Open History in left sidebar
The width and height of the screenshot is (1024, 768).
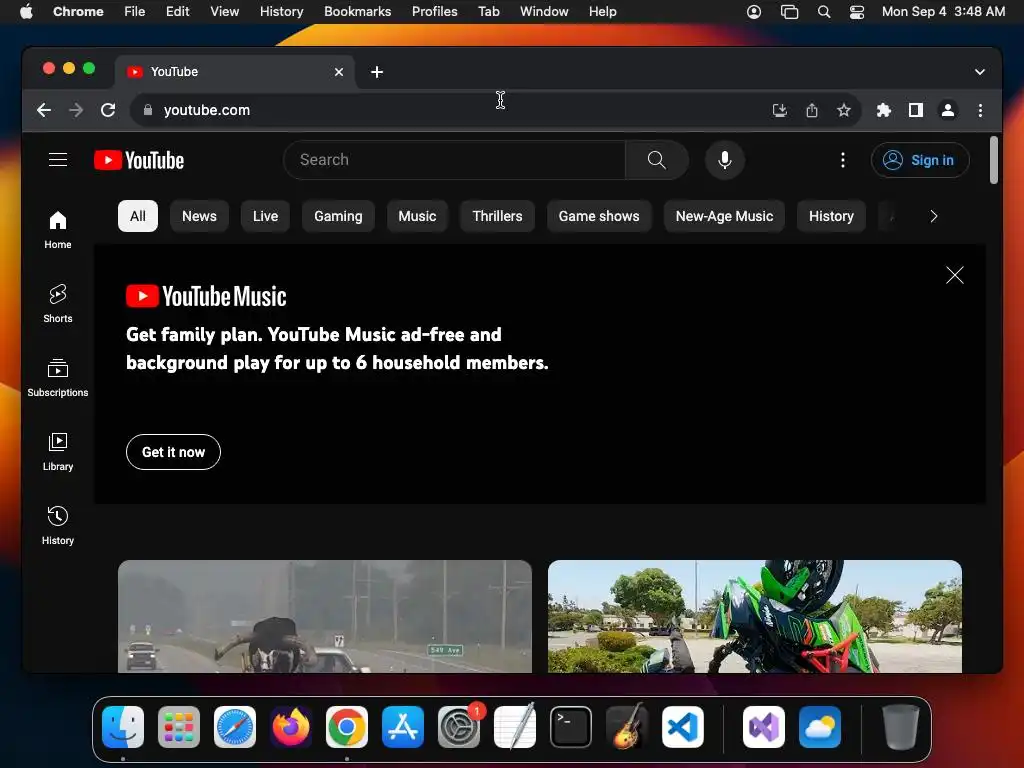pyautogui.click(x=57, y=526)
